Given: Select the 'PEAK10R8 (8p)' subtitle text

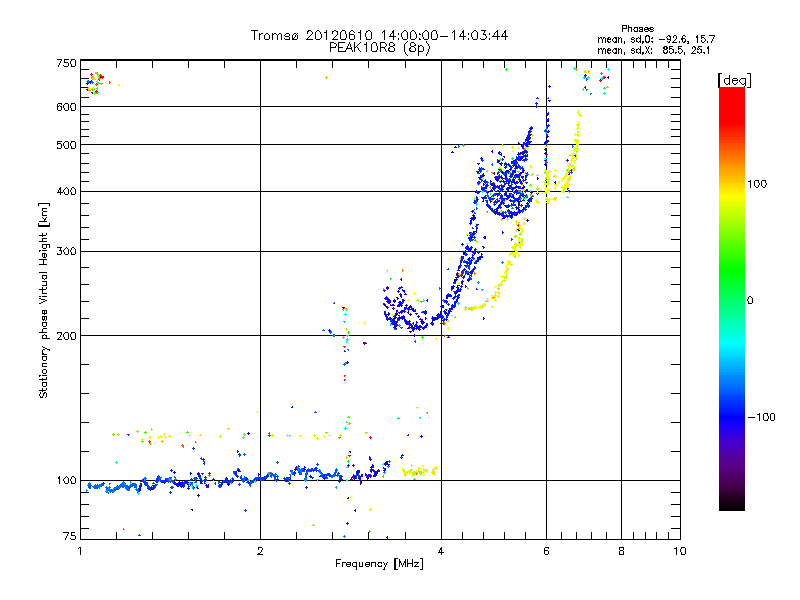Looking at the screenshot, I should tap(380, 48).
